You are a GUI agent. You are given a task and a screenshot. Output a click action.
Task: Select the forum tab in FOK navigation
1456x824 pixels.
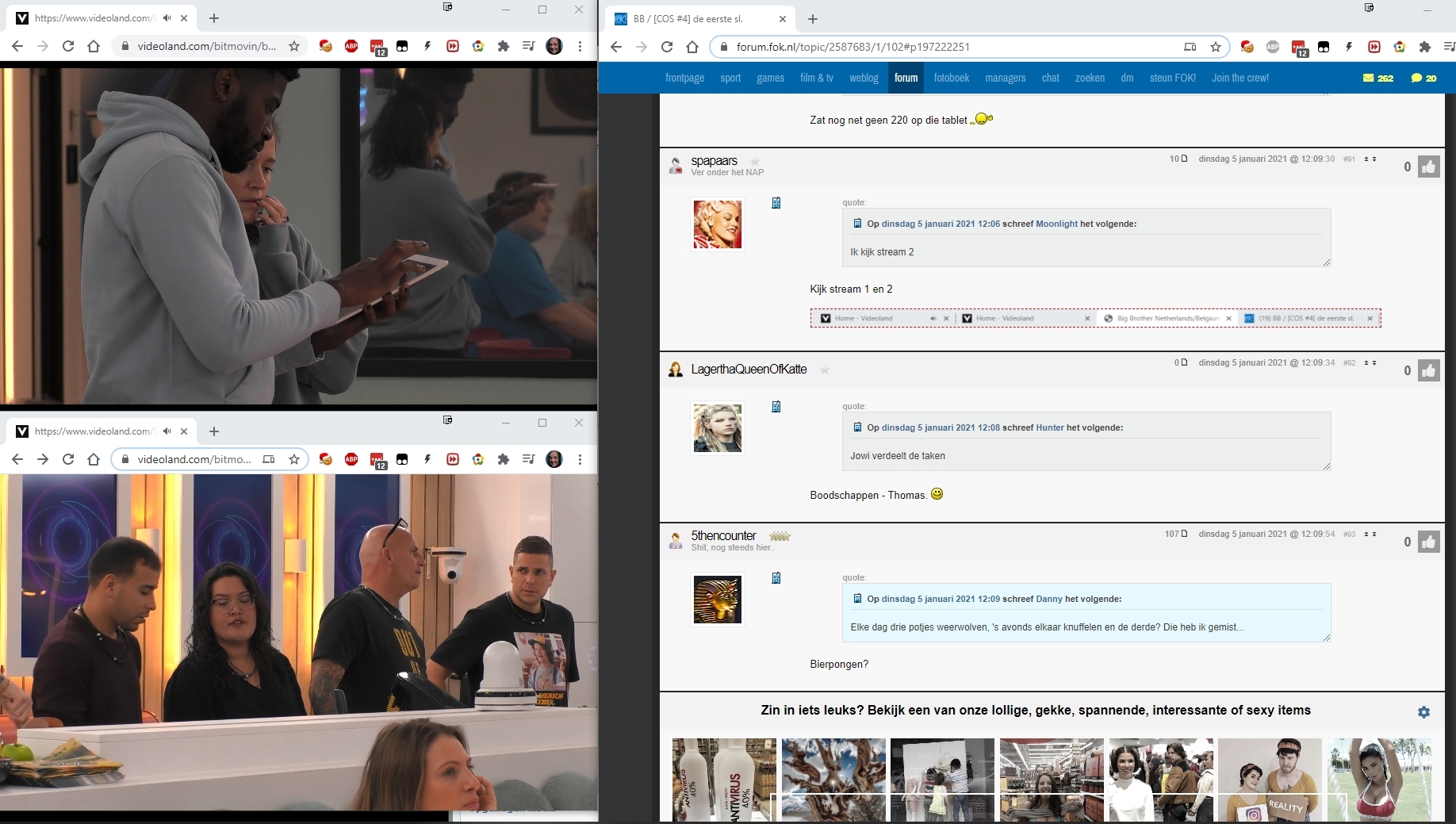point(906,78)
